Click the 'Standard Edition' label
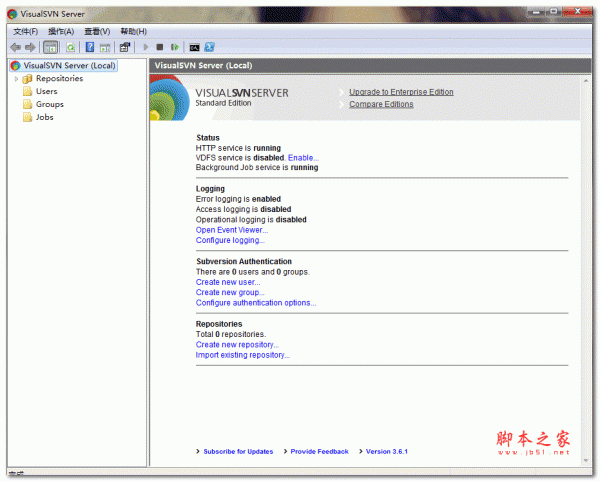Viewport: 600px width, 482px height. [x=223, y=103]
